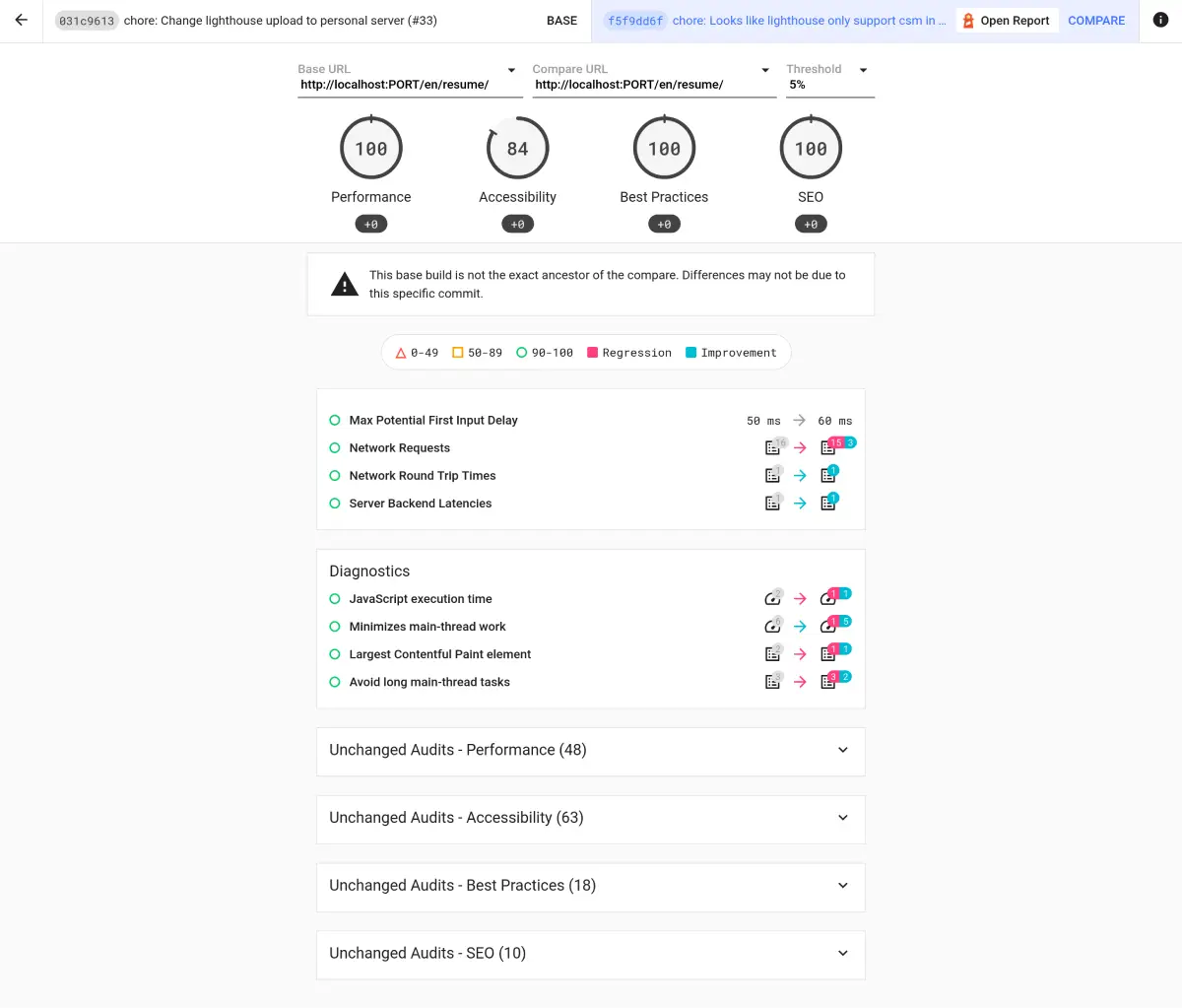This screenshot has height=1008, width=1182.
Task: Click JavaScript execution time compare gauge icon
Action: click(828, 599)
